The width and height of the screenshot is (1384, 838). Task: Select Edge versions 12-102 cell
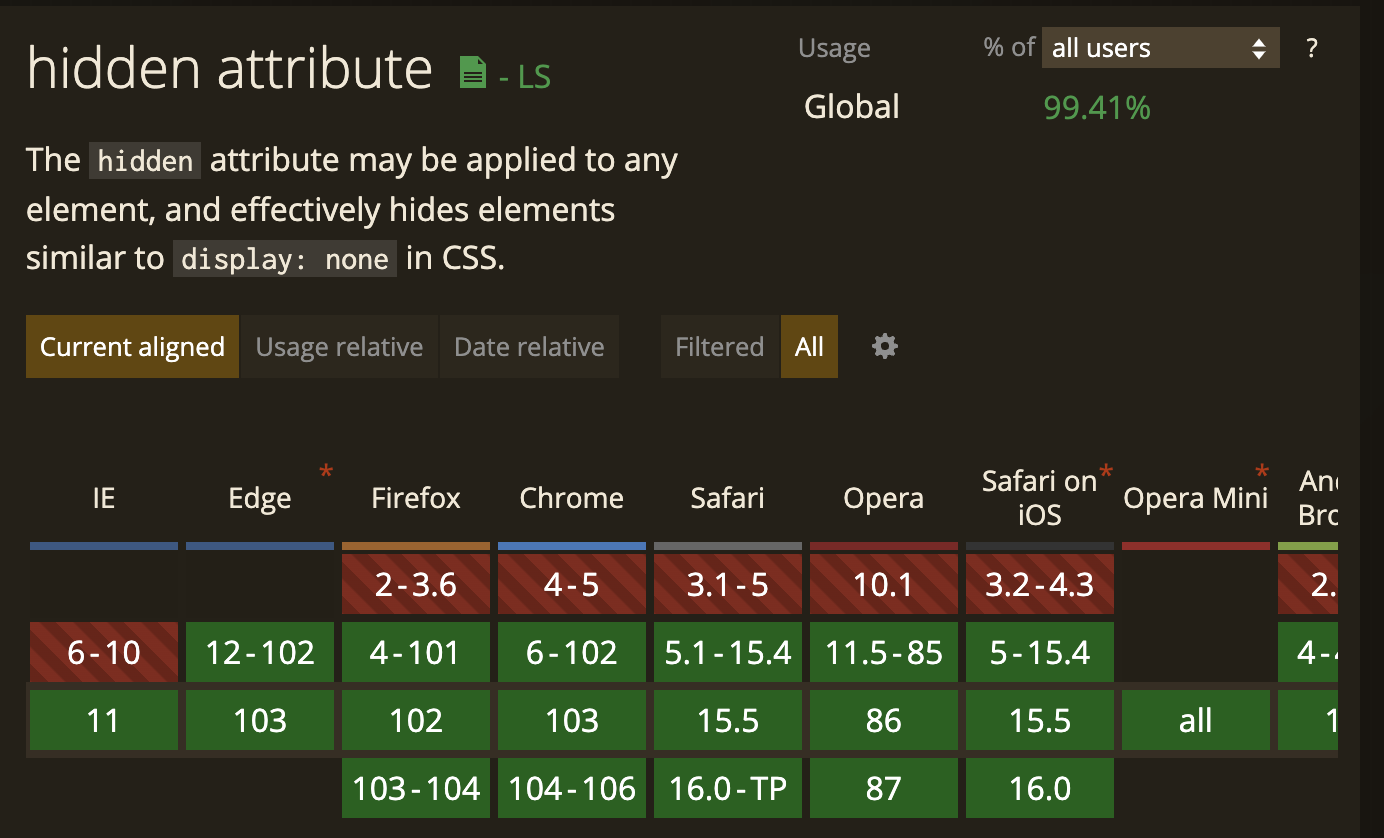click(260, 652)
